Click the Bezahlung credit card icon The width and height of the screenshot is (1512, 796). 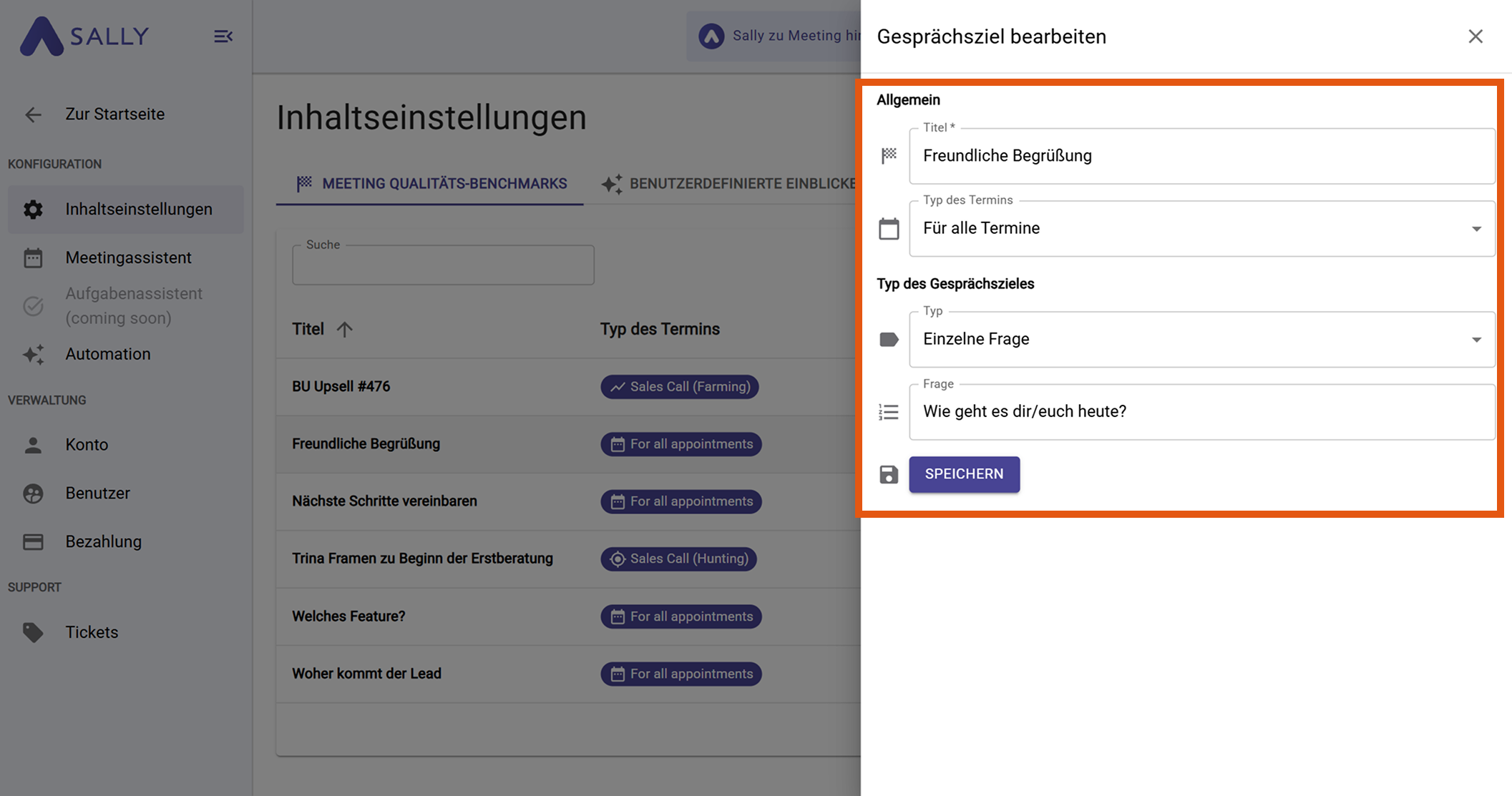33,542
